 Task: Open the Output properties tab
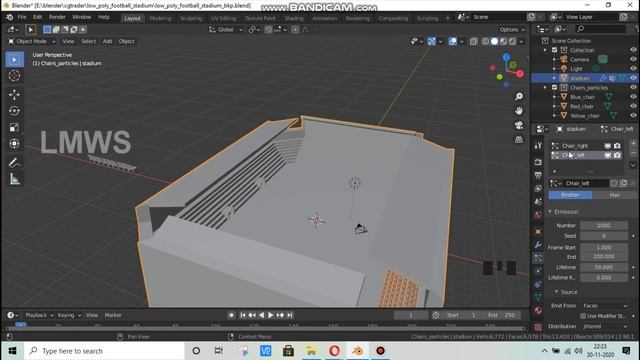pyautogui.click(x=538, y=175)
